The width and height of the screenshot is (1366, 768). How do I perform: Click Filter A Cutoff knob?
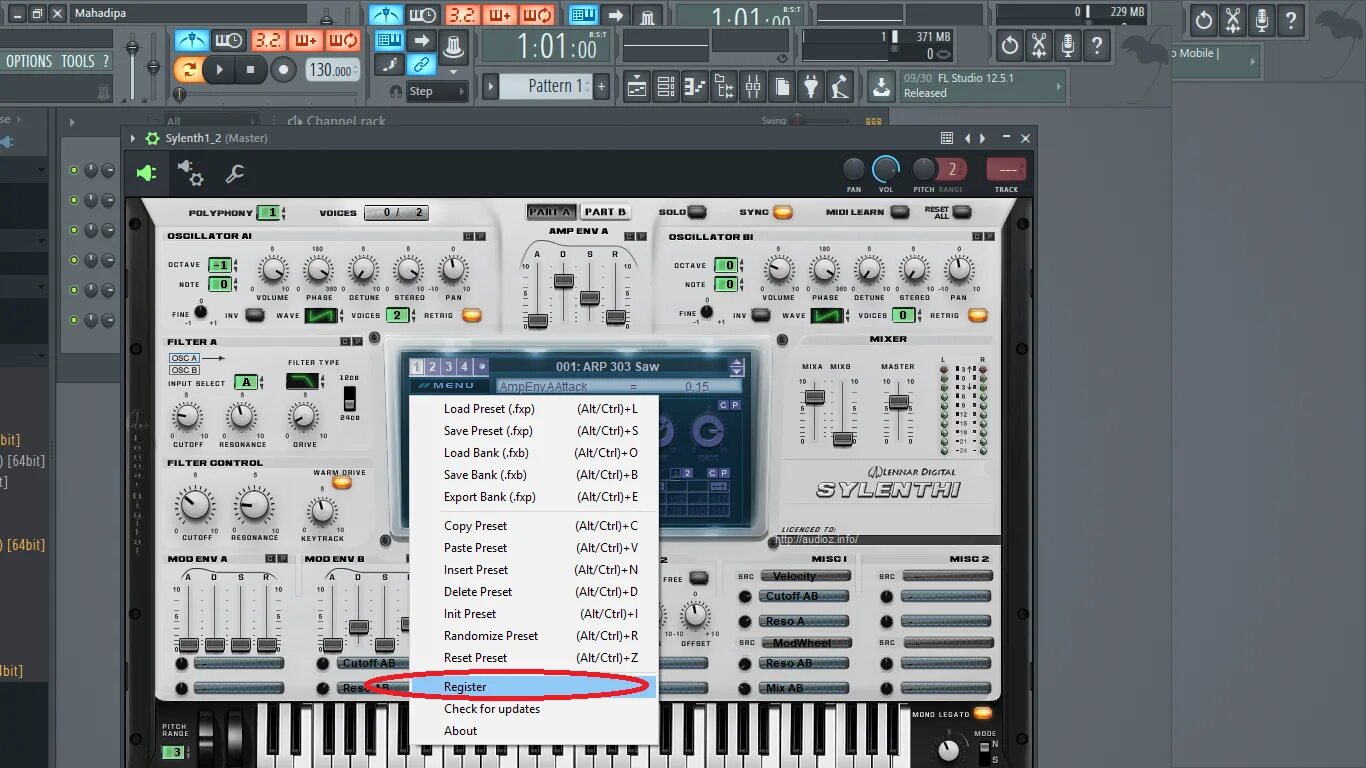point(188,417)
